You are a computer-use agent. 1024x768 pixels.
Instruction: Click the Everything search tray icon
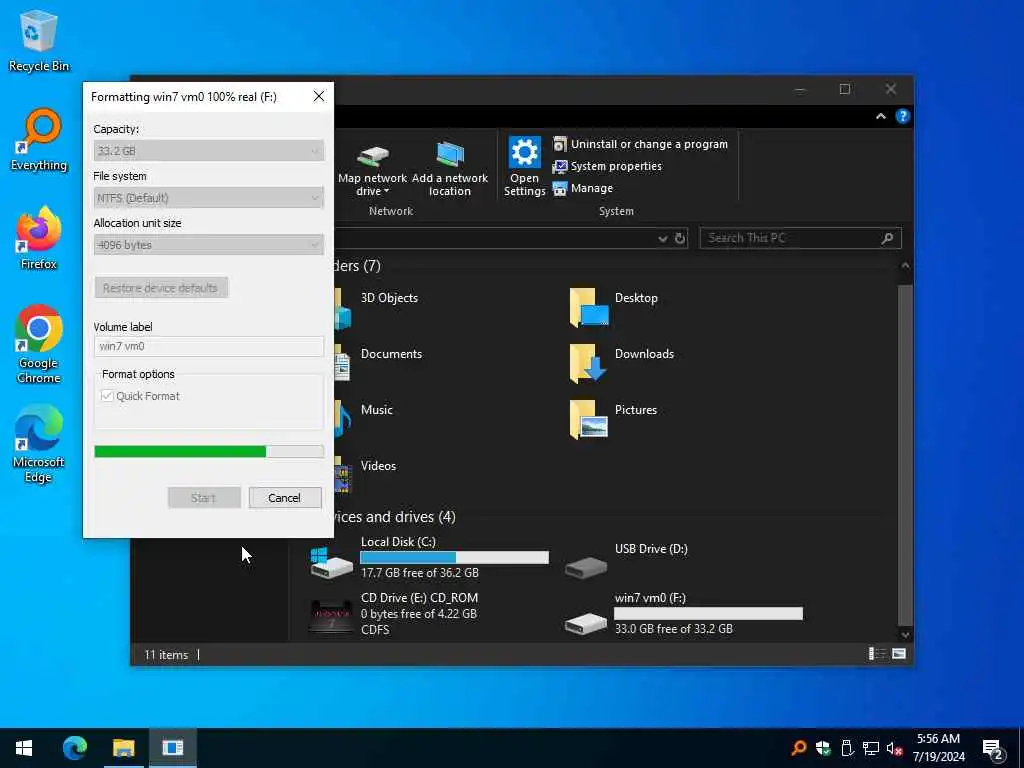[x=799, y=748]
